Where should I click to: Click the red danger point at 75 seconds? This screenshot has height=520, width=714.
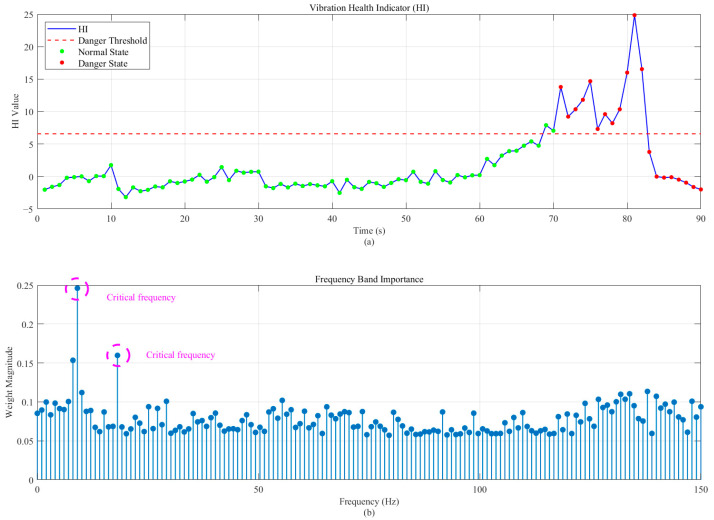[590, 82]
